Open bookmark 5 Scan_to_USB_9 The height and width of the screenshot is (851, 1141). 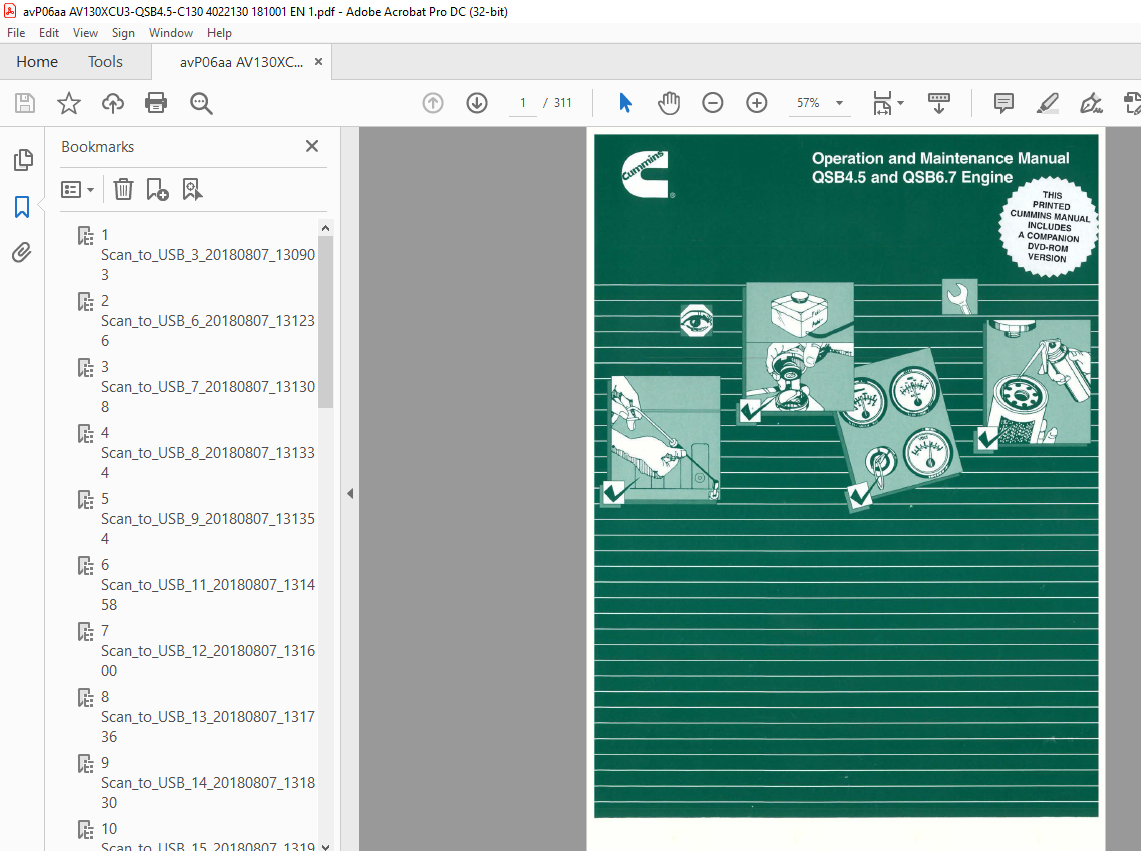coord(207,519)
